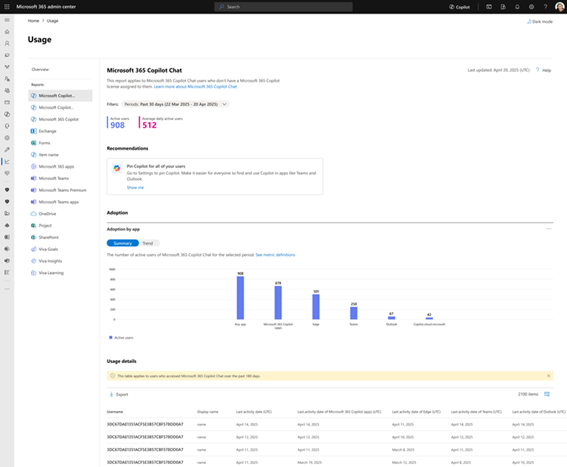This screenshot has width=567, height=467.
Task: Open the Overview section
Action: click(x=40, y=69)
